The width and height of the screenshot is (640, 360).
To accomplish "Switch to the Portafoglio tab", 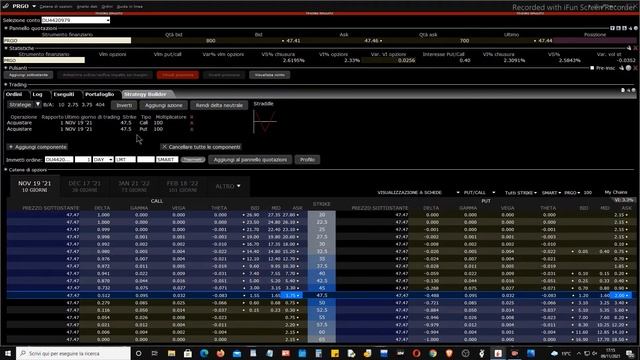I will tap(100, 94).
